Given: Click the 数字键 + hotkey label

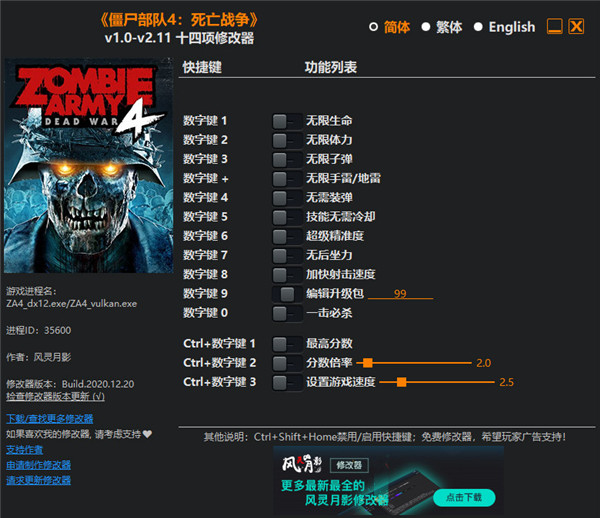Looking at the screenshot, I should 205,179.
